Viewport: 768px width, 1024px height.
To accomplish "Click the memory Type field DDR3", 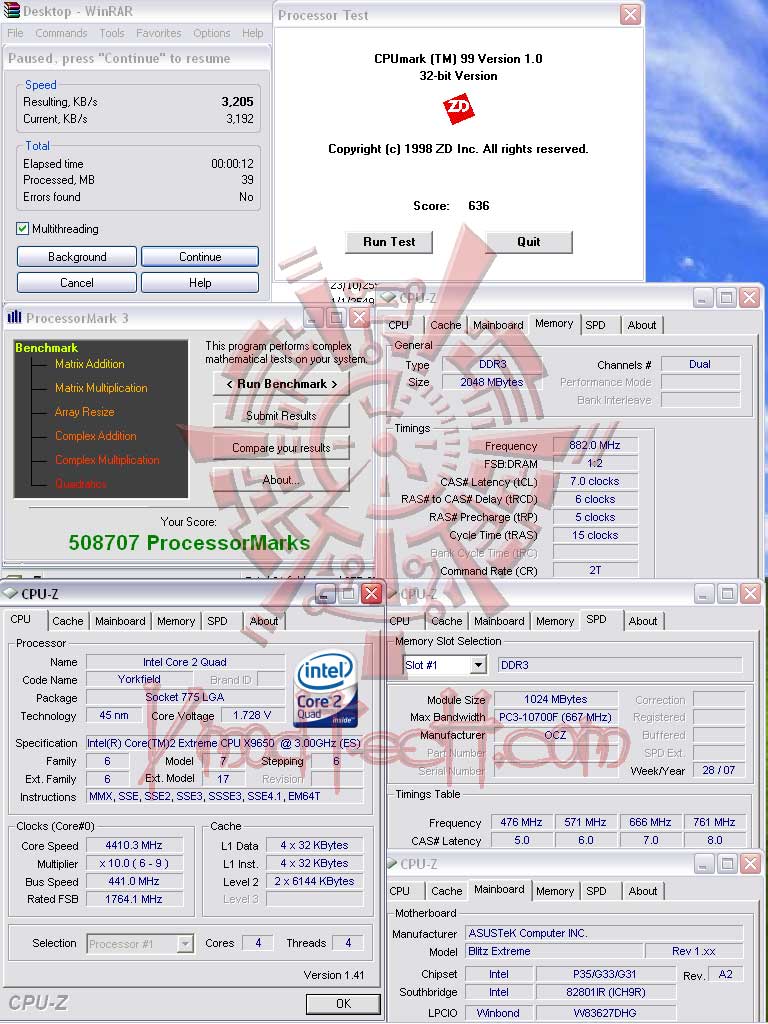I will click(492, 364).
